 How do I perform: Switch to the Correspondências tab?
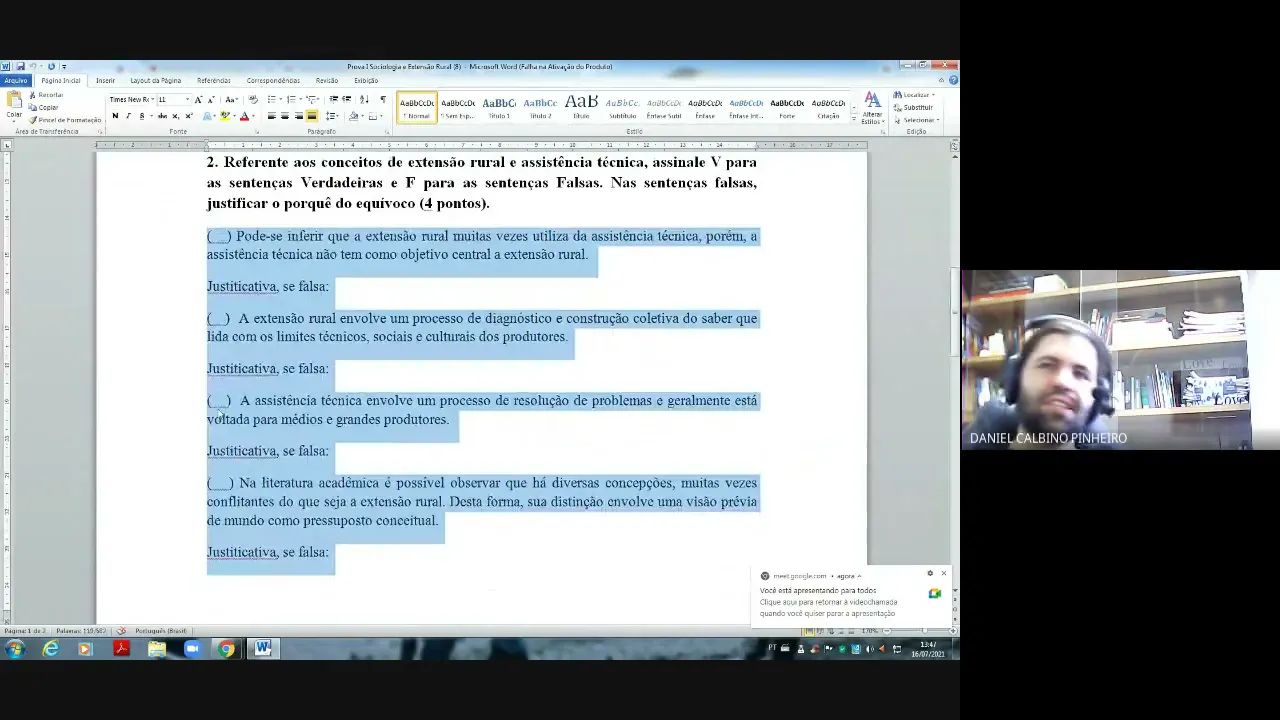[x=273, y=80]
